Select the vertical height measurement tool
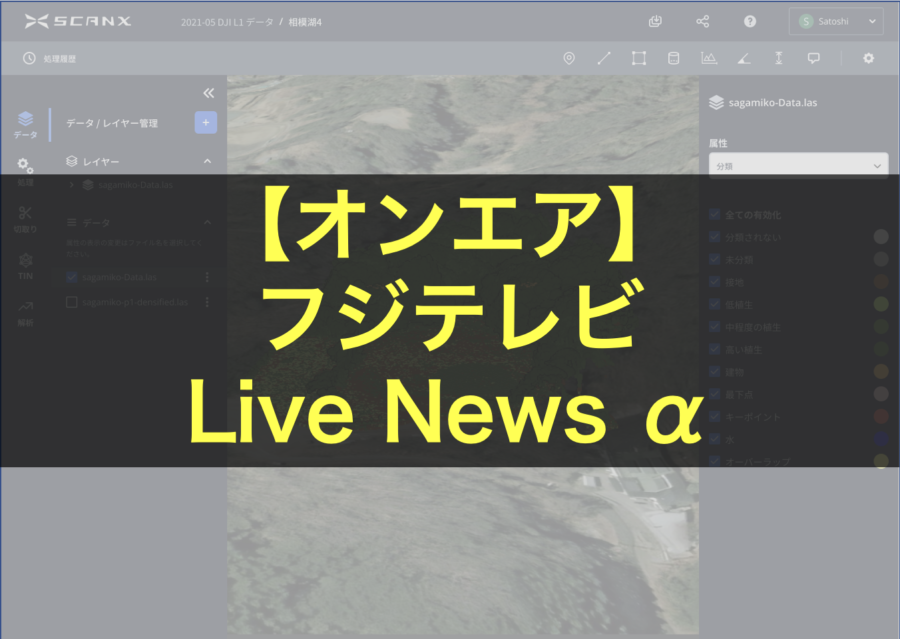 click(778, 58)
